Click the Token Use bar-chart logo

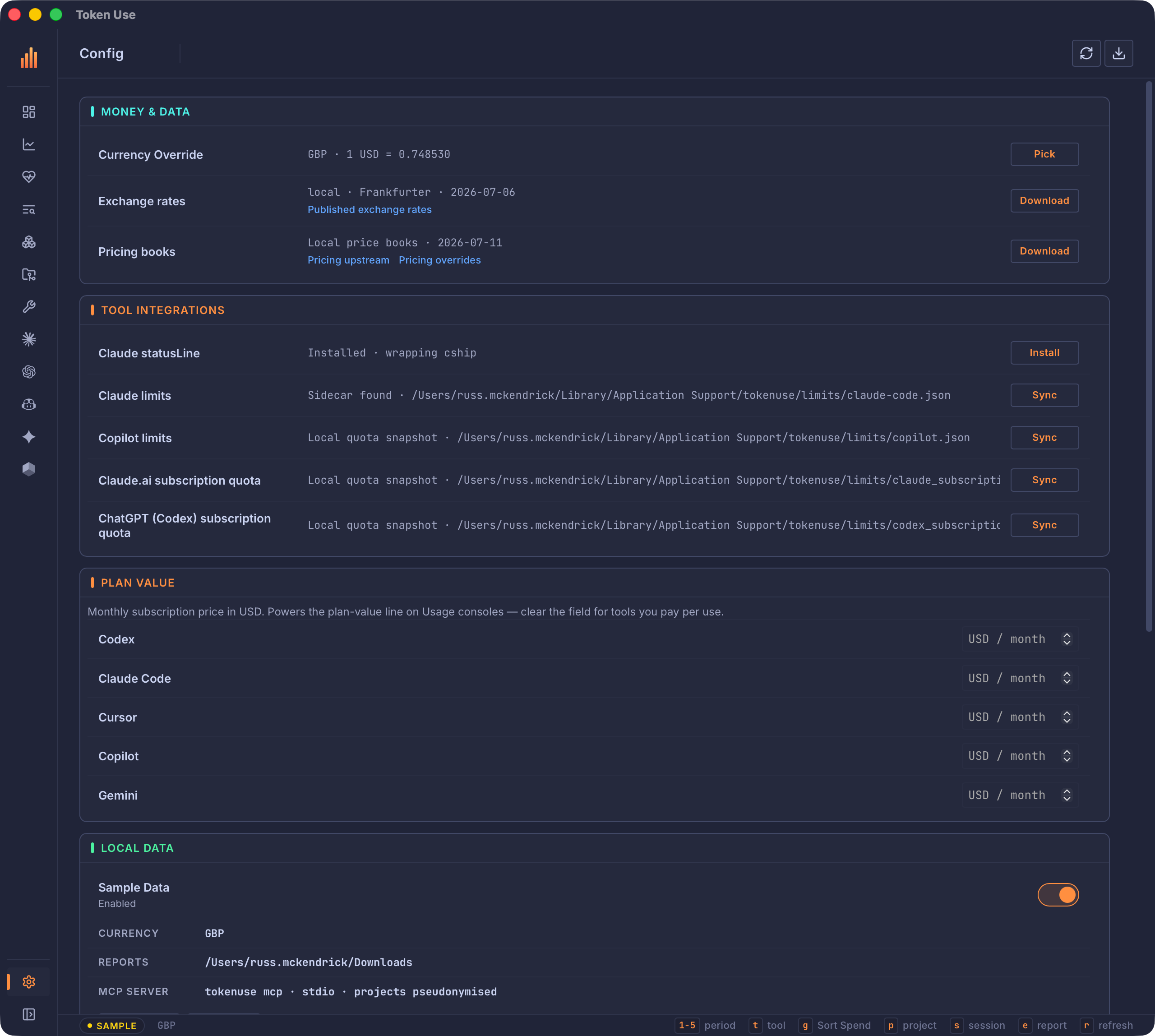pyautogui.click(x=28, y=58)
